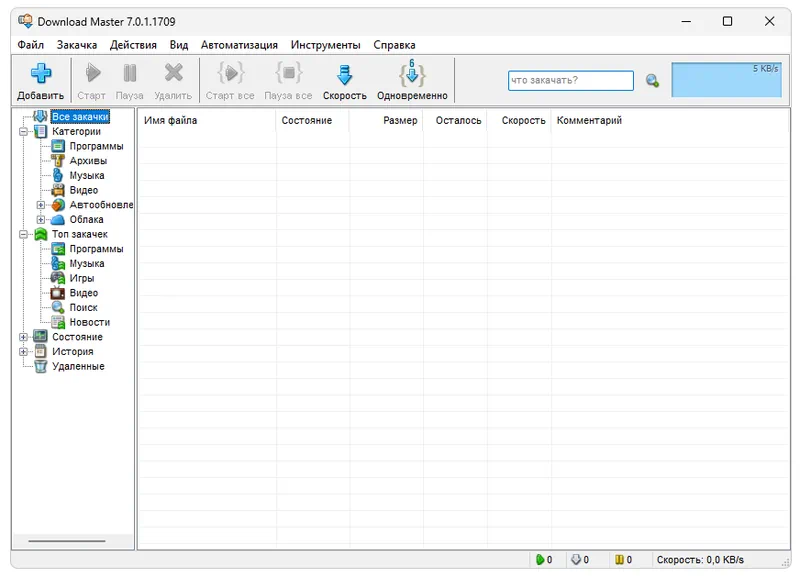
Task: Select the Категории tree node
Action: click(x=76, y=132)
